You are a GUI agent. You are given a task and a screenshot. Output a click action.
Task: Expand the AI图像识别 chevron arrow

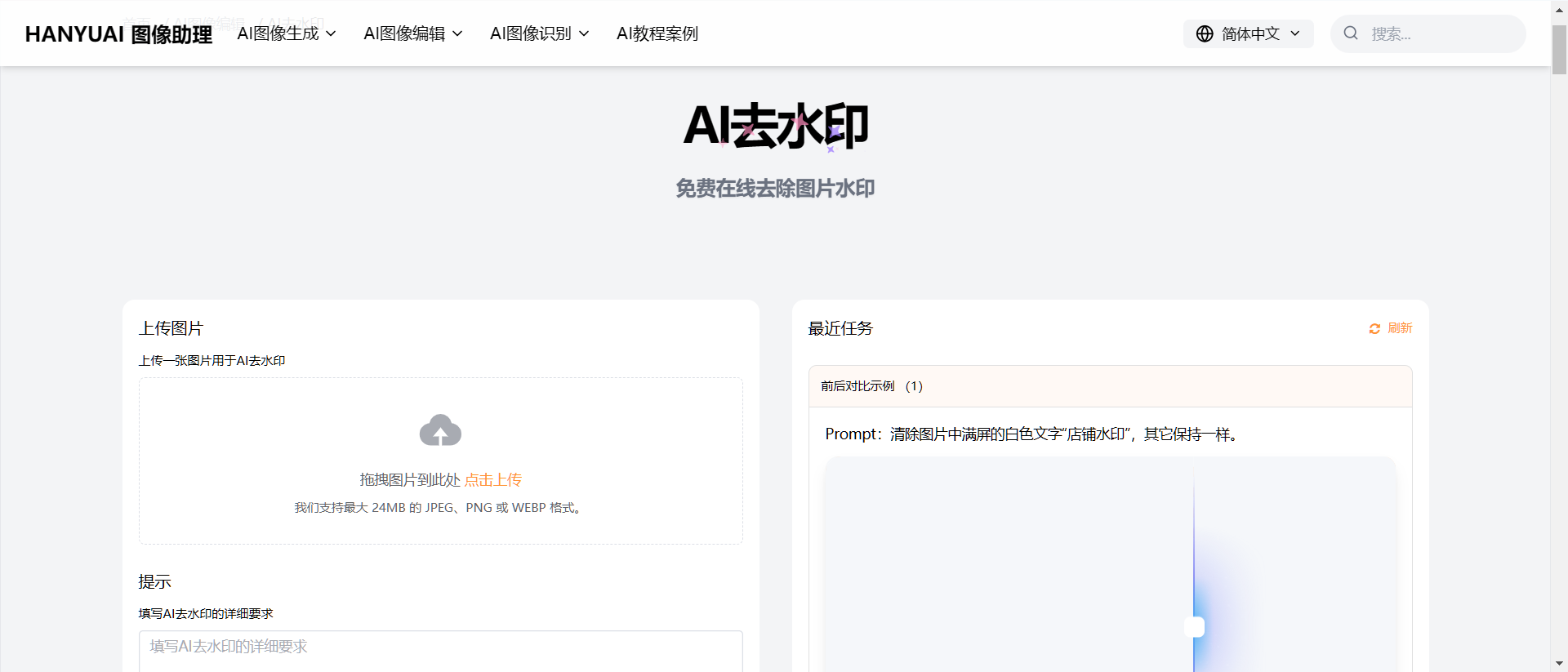584,34
